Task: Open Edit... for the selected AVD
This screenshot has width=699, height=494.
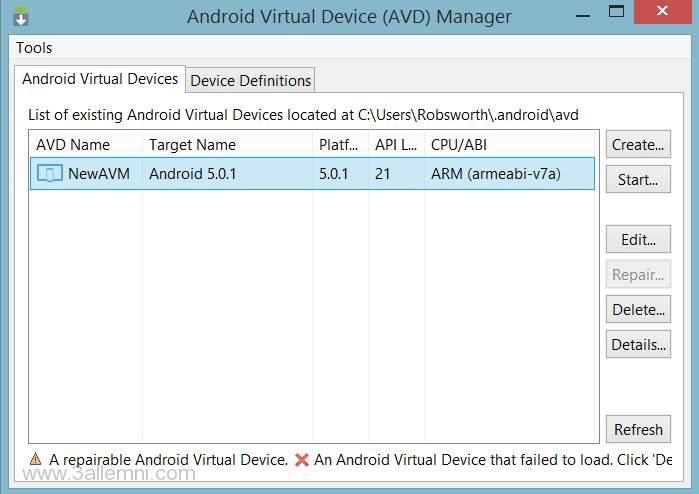Action: [x=638, y=240]
